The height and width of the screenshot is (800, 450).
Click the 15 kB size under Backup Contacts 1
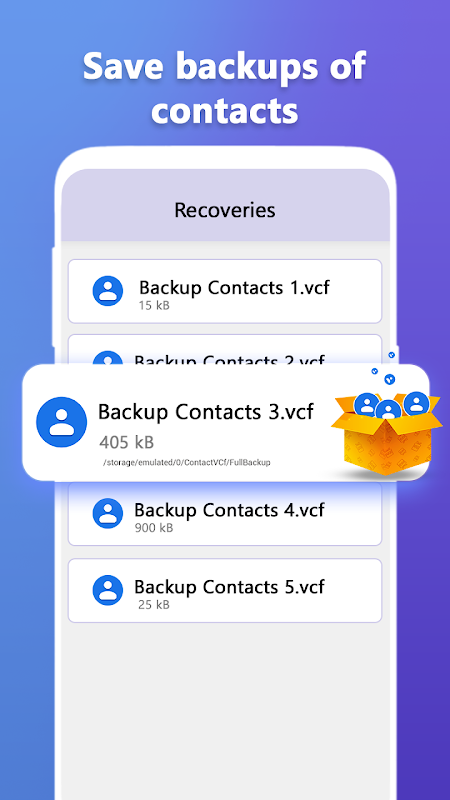[154, 306]
